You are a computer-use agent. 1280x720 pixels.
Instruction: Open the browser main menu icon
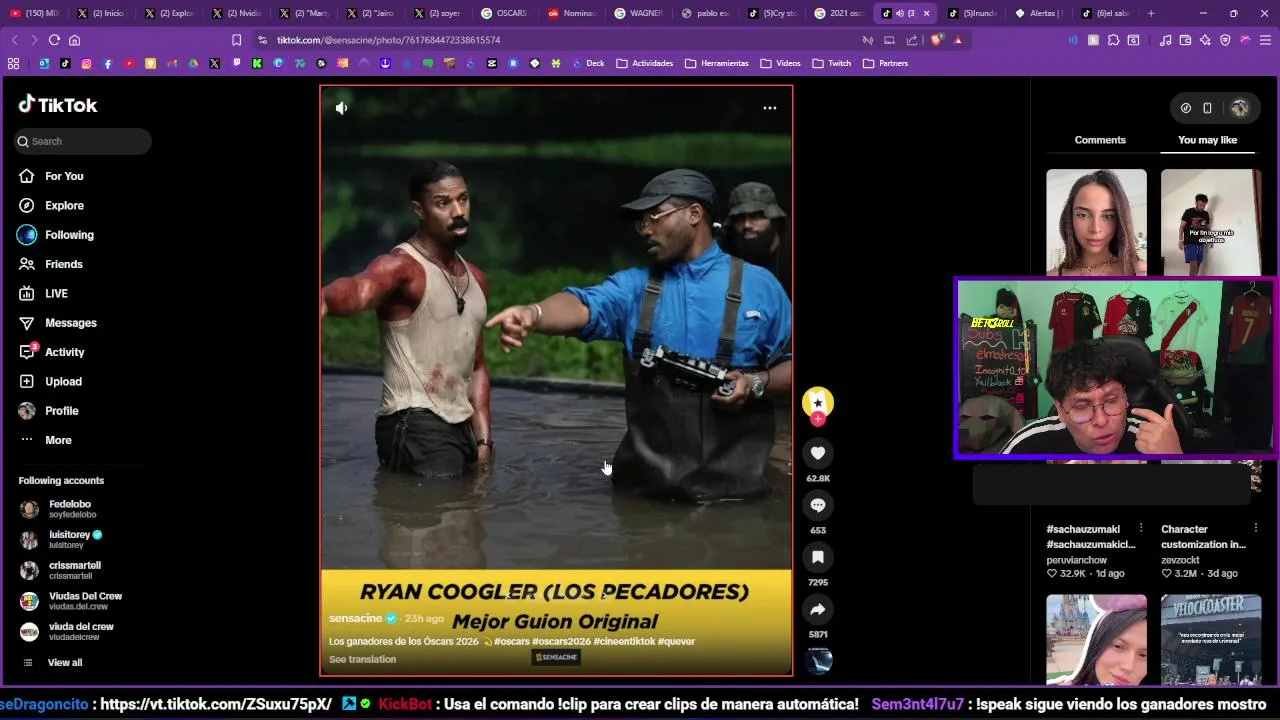click(x=1265, y=40)
